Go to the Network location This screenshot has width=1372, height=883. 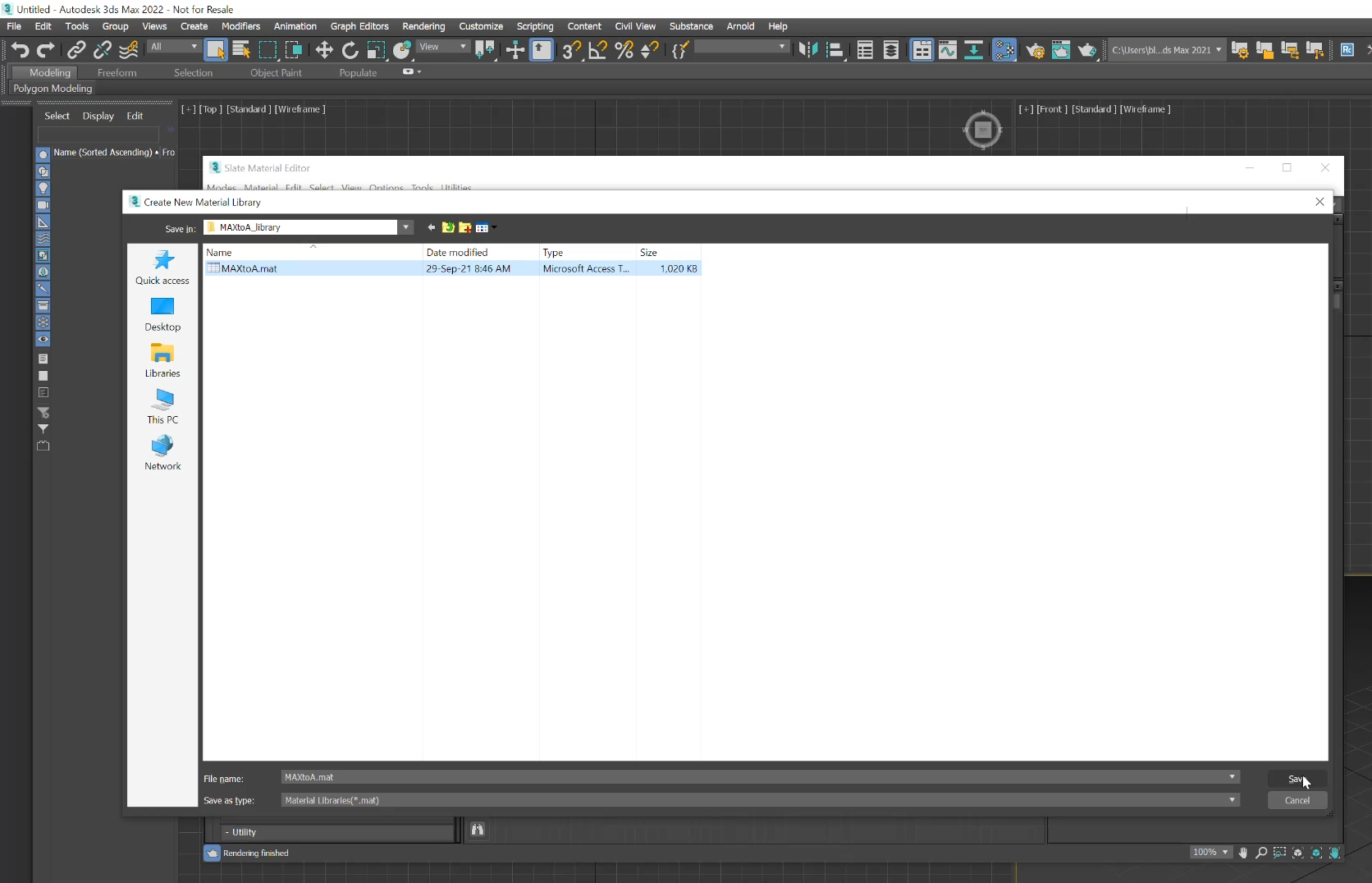click(162, 453)
